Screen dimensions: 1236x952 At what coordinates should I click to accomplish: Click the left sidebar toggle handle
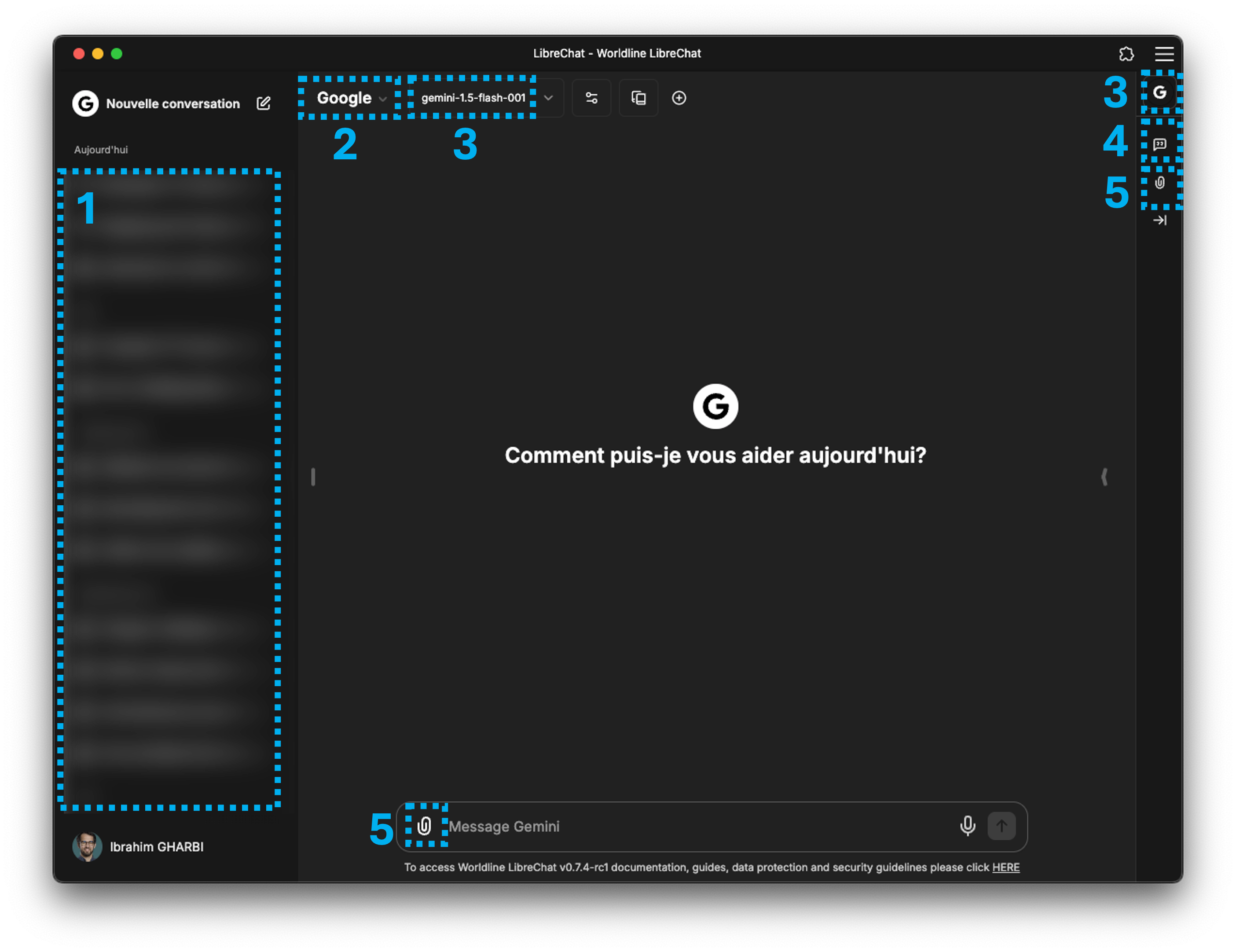(313, 477)
